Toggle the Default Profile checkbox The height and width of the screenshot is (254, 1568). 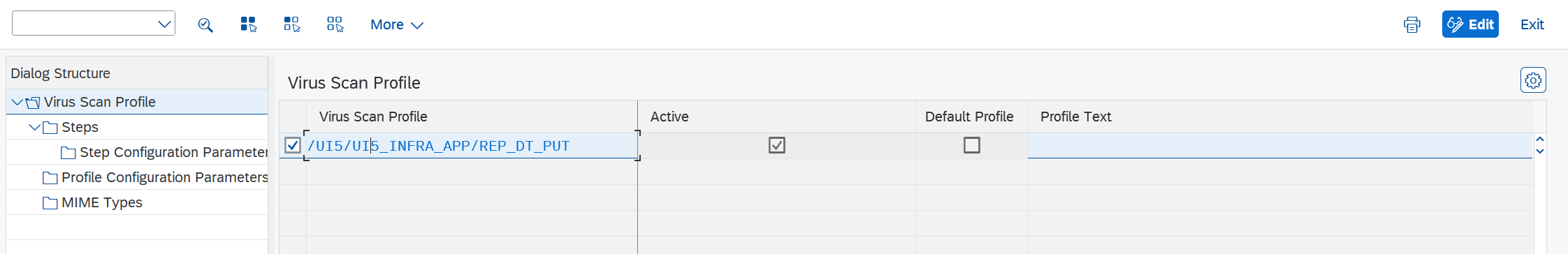point(972,145)
